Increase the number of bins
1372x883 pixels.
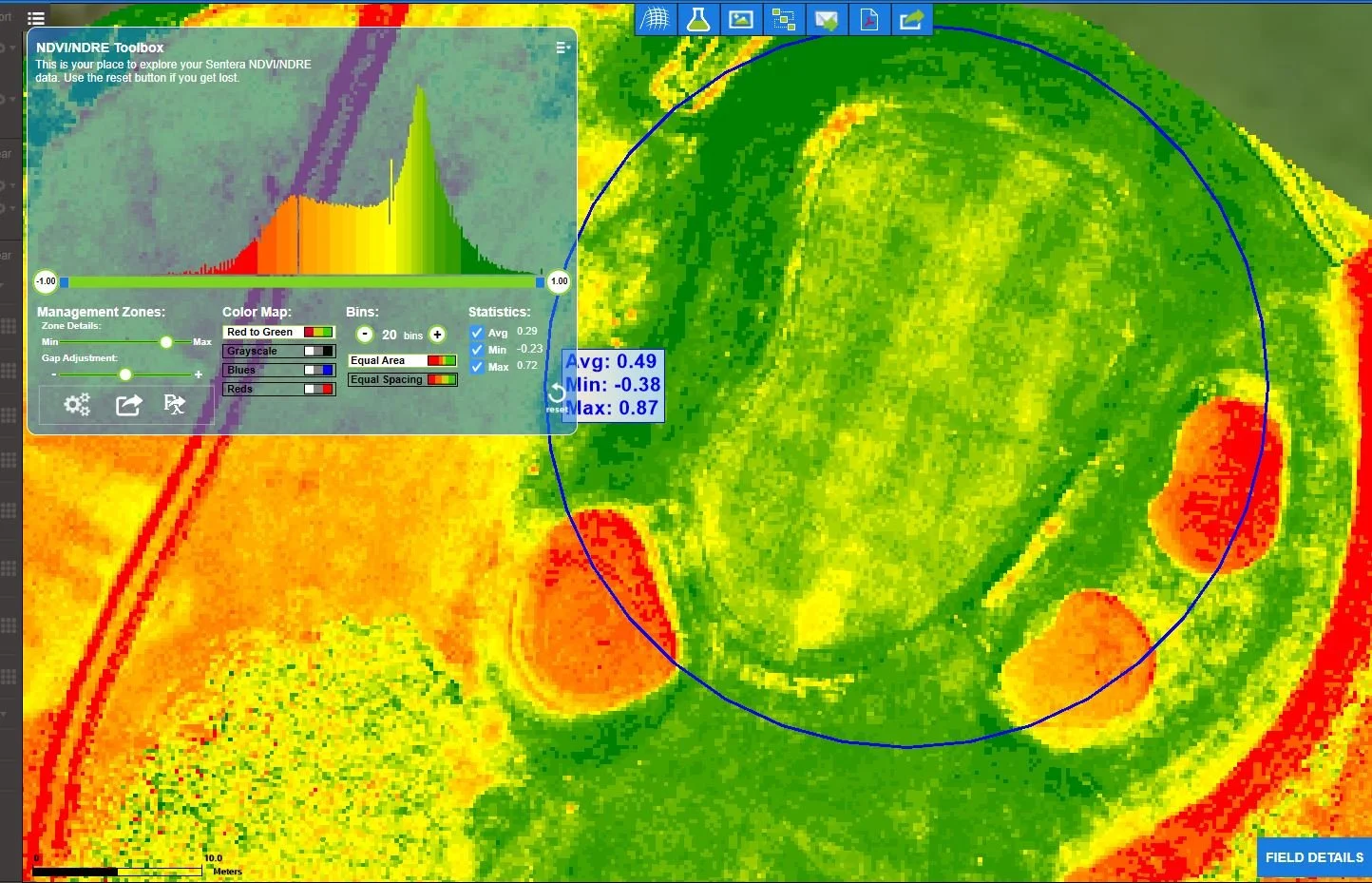[x=437, y=335]
